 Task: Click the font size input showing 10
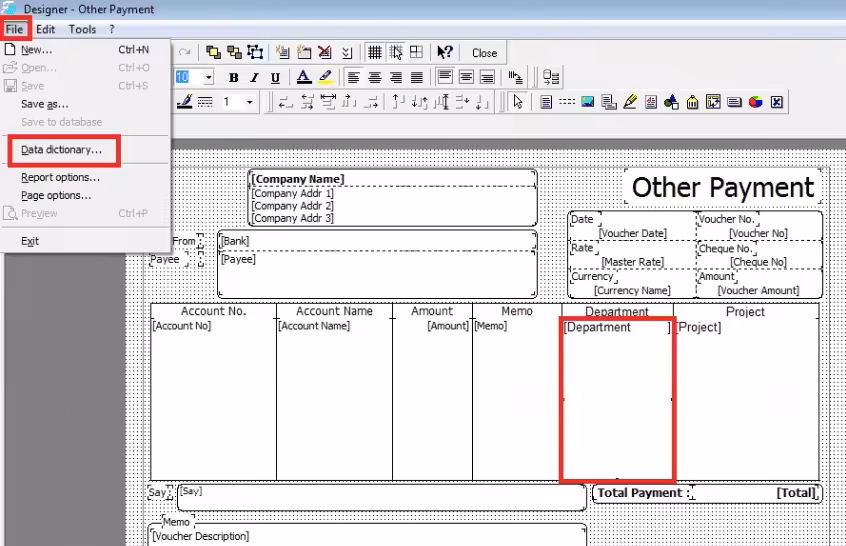(x=189, y=78)
